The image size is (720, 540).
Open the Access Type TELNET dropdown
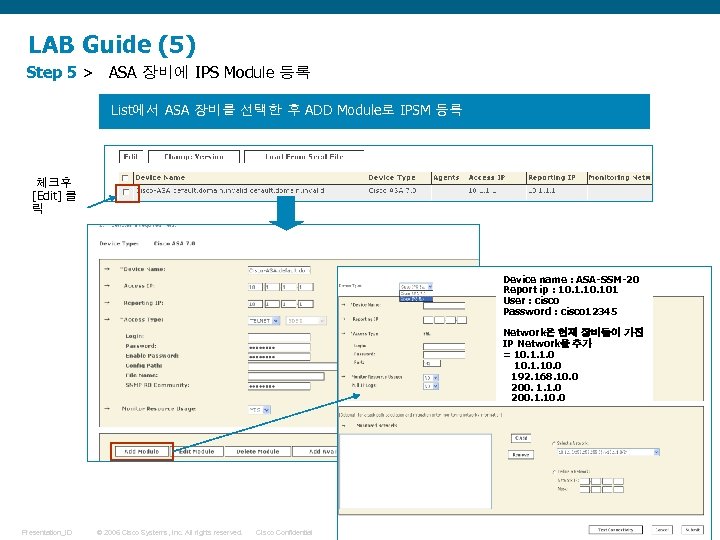[x=264, y=321]
